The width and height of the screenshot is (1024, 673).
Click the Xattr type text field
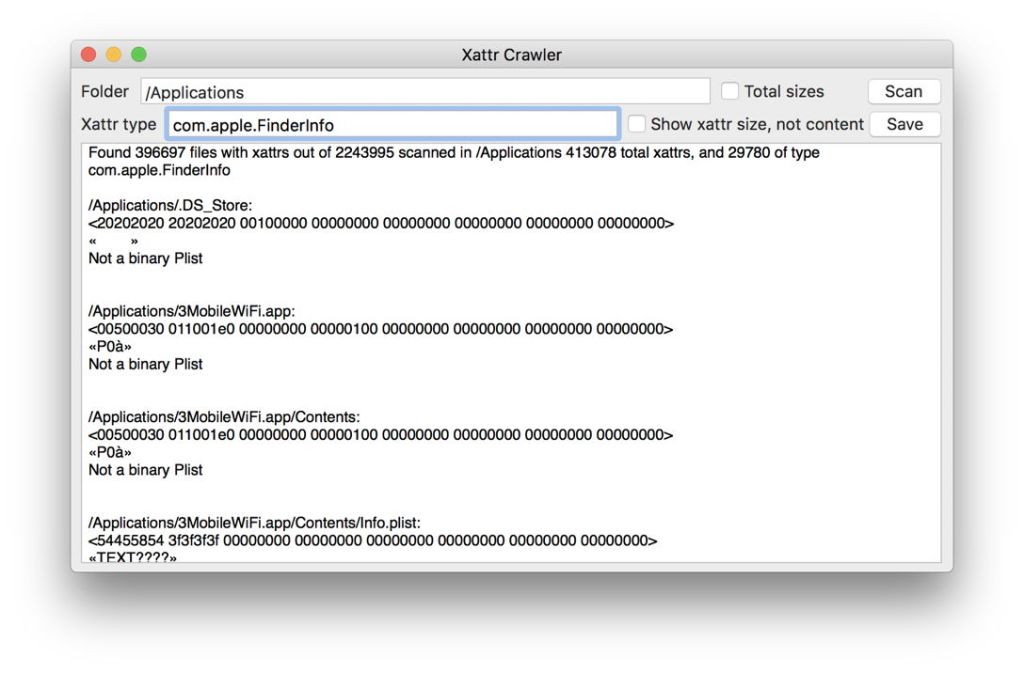(392, 125)
